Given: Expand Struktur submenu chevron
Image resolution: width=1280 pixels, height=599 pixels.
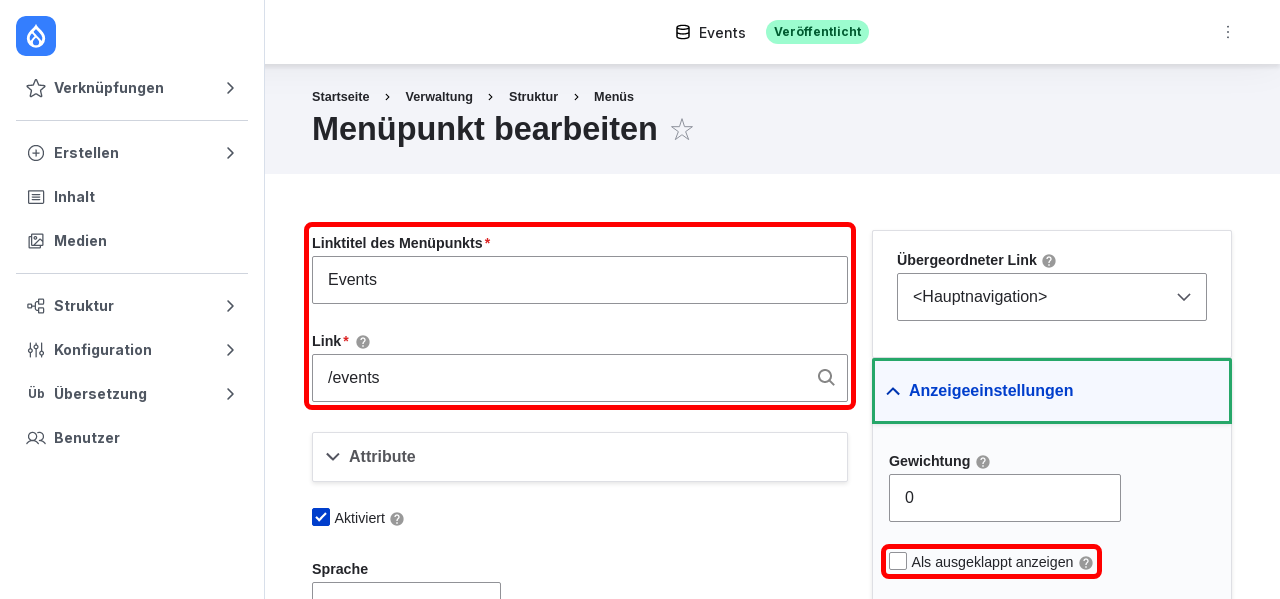Looking at the screenshot, I should pyautogui.click(x=230, y=306).
